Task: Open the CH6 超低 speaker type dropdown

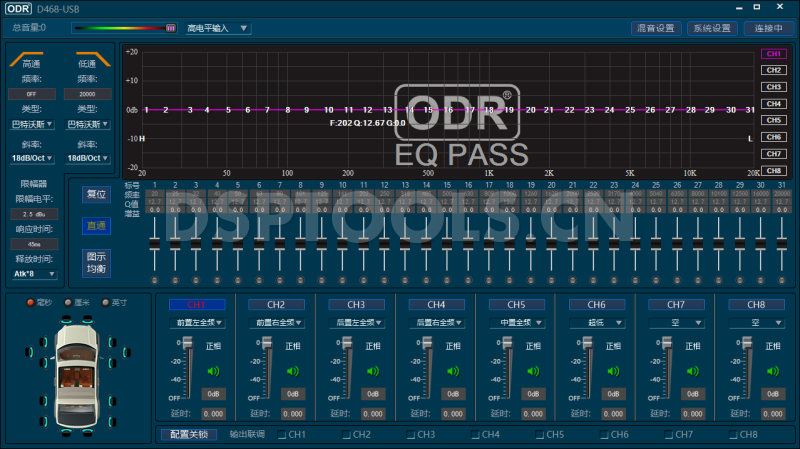Action: click(597, 322)
